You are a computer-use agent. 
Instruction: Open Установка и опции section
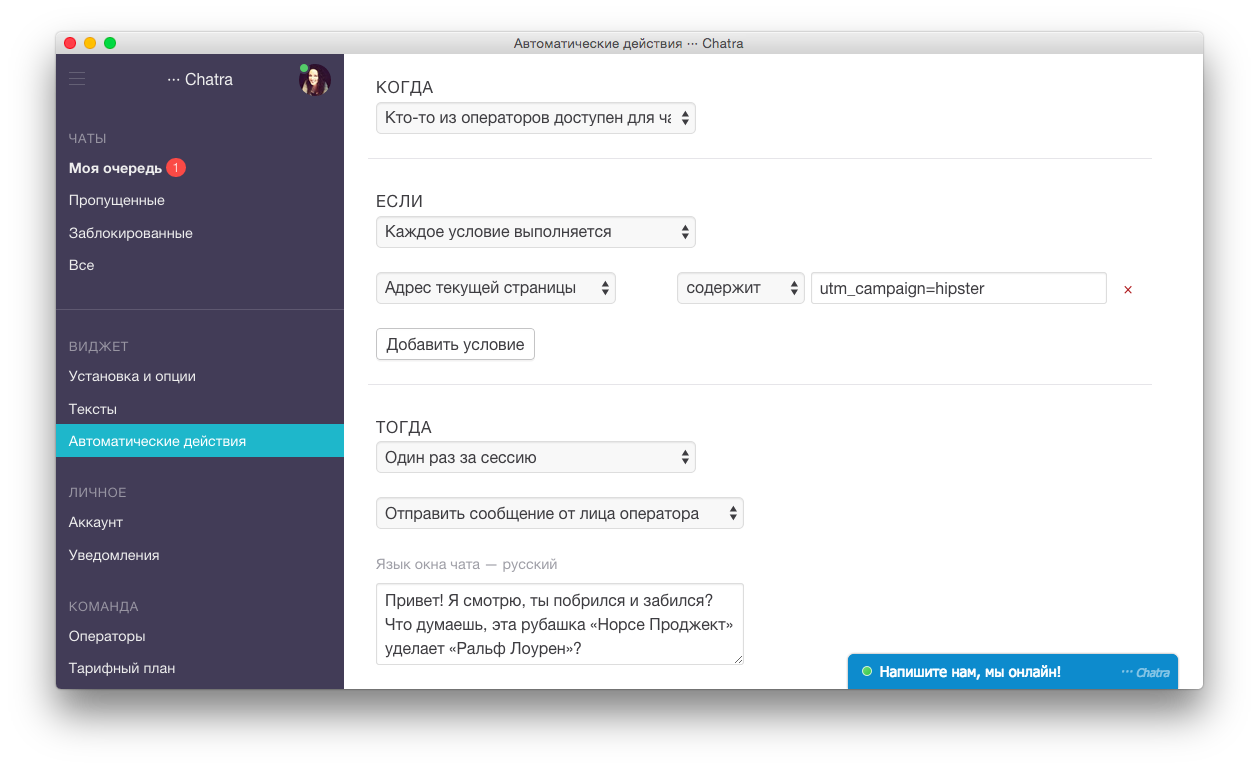[x=132, y=377]
